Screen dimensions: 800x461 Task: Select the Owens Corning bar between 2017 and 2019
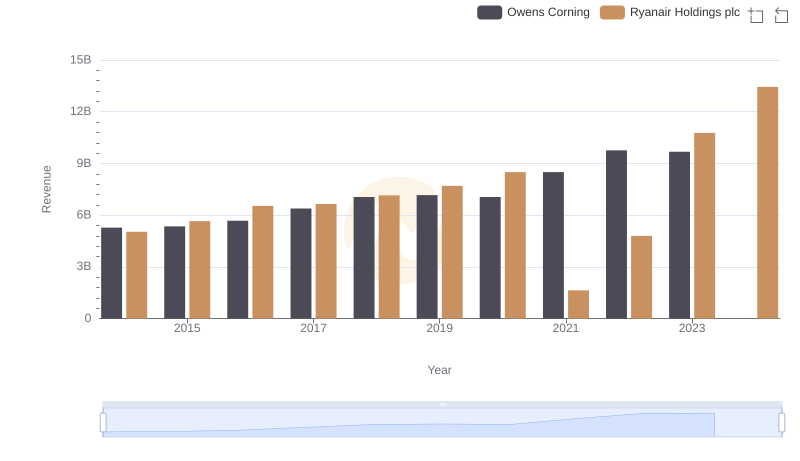(364, 258)
